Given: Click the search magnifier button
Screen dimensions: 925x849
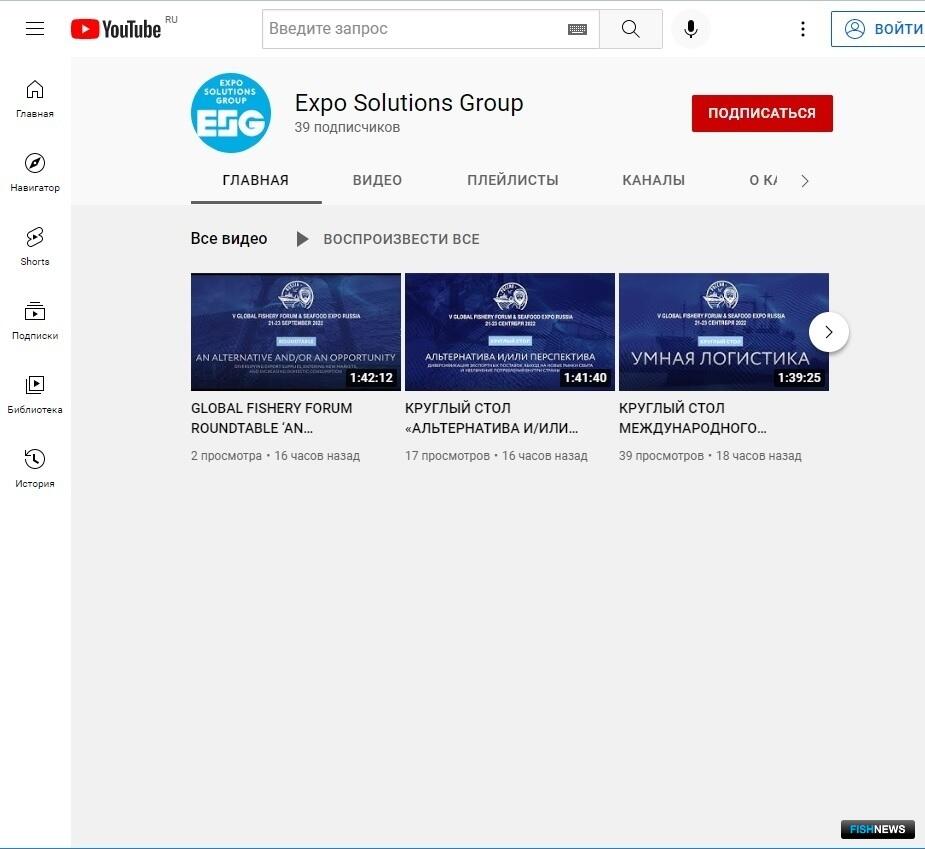Looking at the screenshot, I should click(x=630, y=29).
